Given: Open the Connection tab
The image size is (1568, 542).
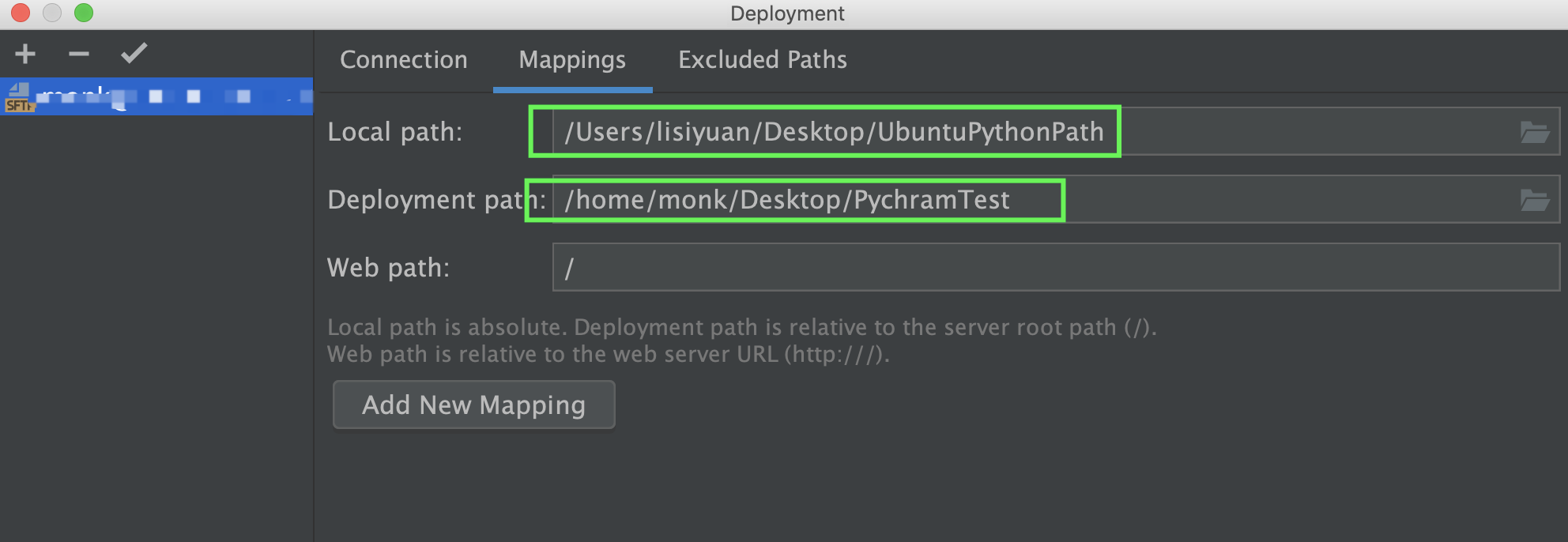Looking at the screenshot, I should coord(404,60).
